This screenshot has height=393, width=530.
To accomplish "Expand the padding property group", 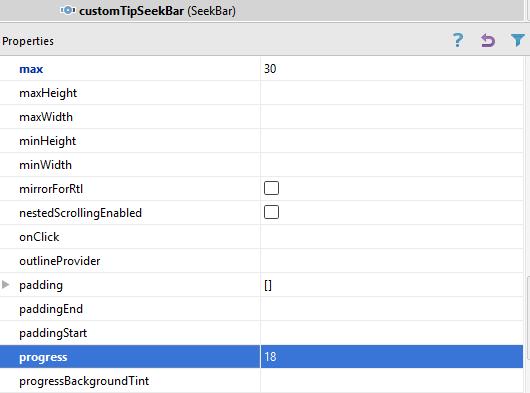I will coord(5,285).
